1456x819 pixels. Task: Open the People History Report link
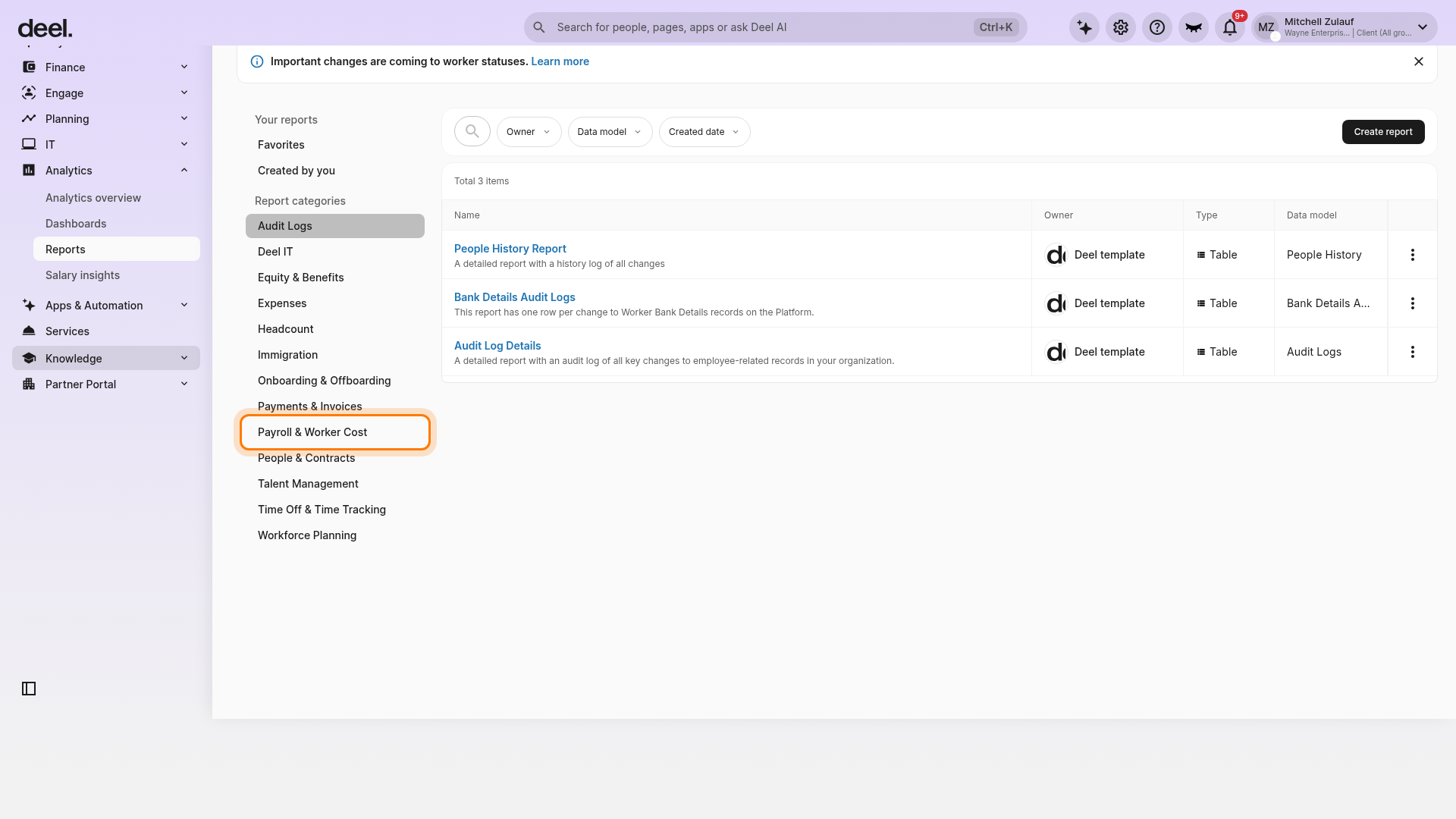pyautogui.click(x=510, y=249)
